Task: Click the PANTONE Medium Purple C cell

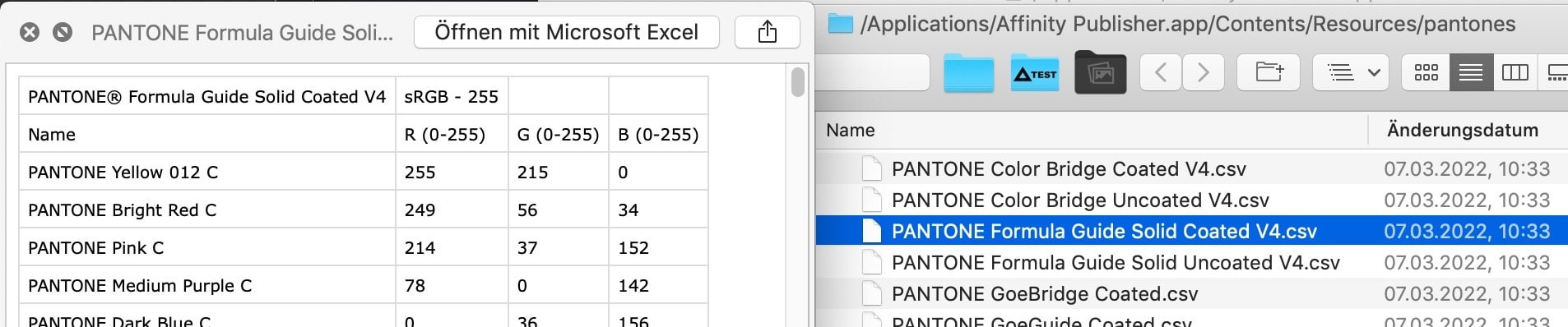Action: pyautogui.click(x=207, y=285)
